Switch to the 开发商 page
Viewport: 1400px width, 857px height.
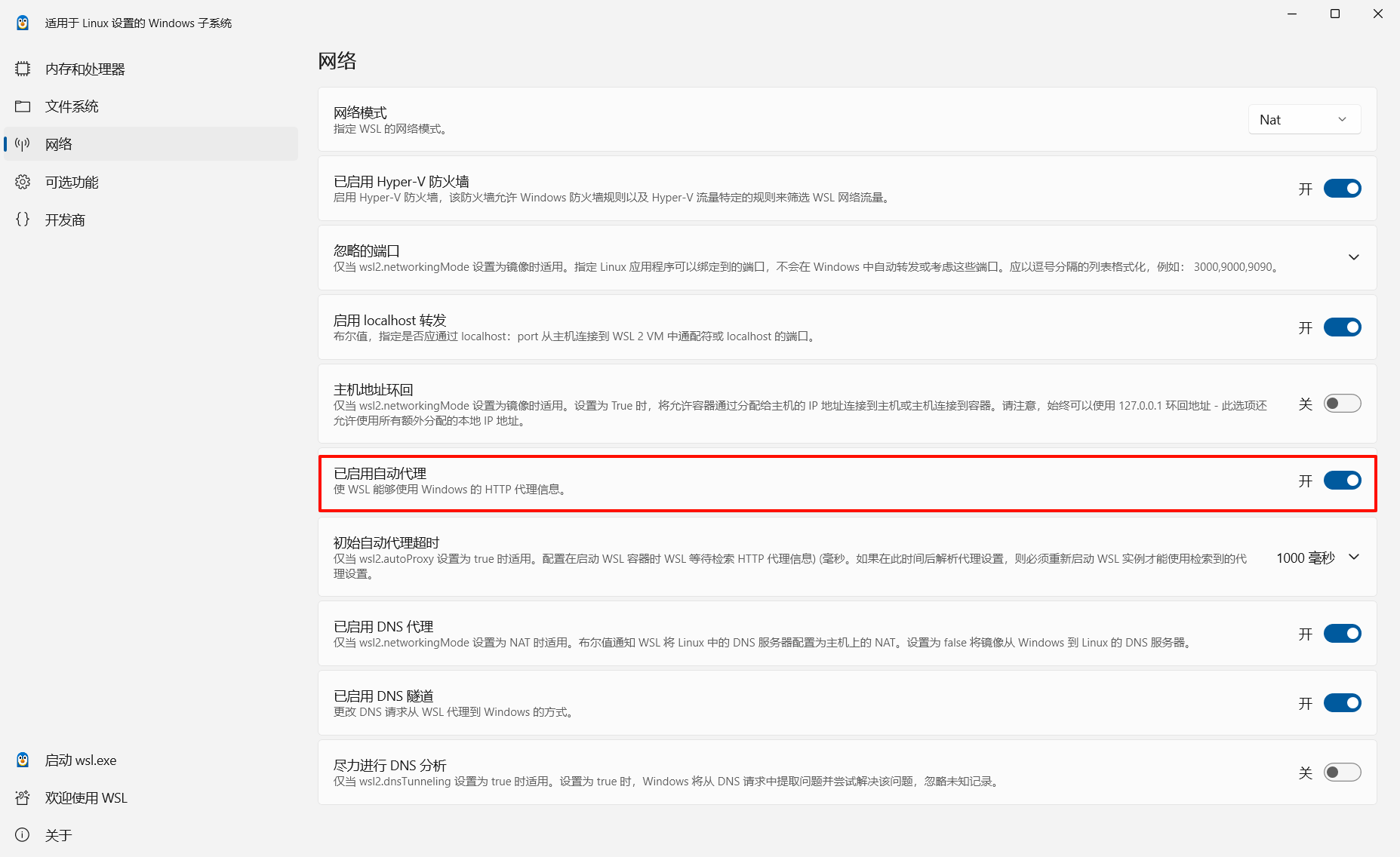(x=151, y=220)
